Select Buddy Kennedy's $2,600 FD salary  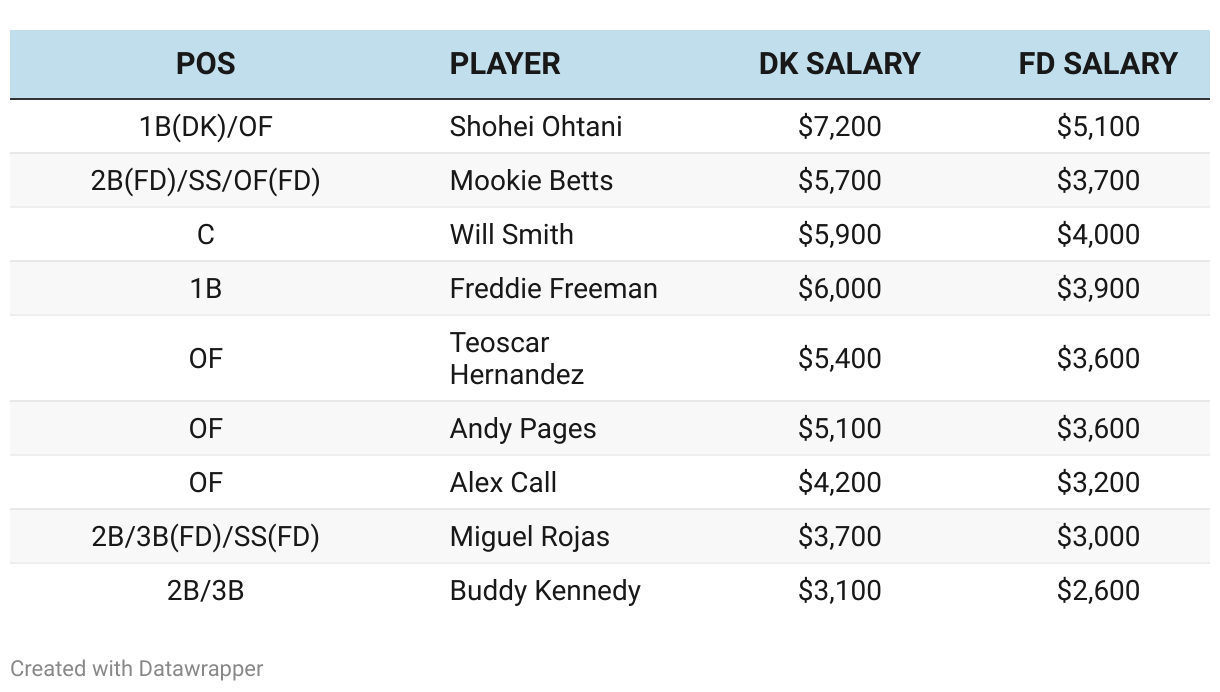click(1098, 590)
